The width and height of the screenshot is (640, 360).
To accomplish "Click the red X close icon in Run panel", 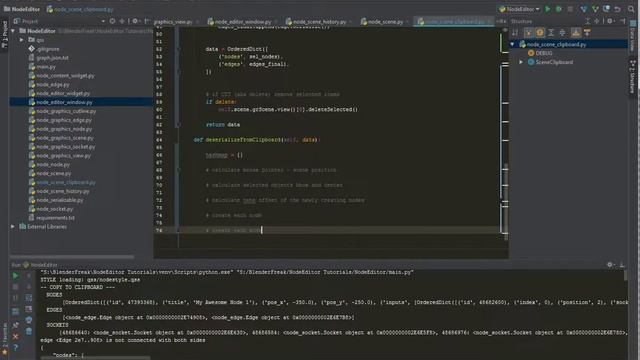I will [16, 336].
